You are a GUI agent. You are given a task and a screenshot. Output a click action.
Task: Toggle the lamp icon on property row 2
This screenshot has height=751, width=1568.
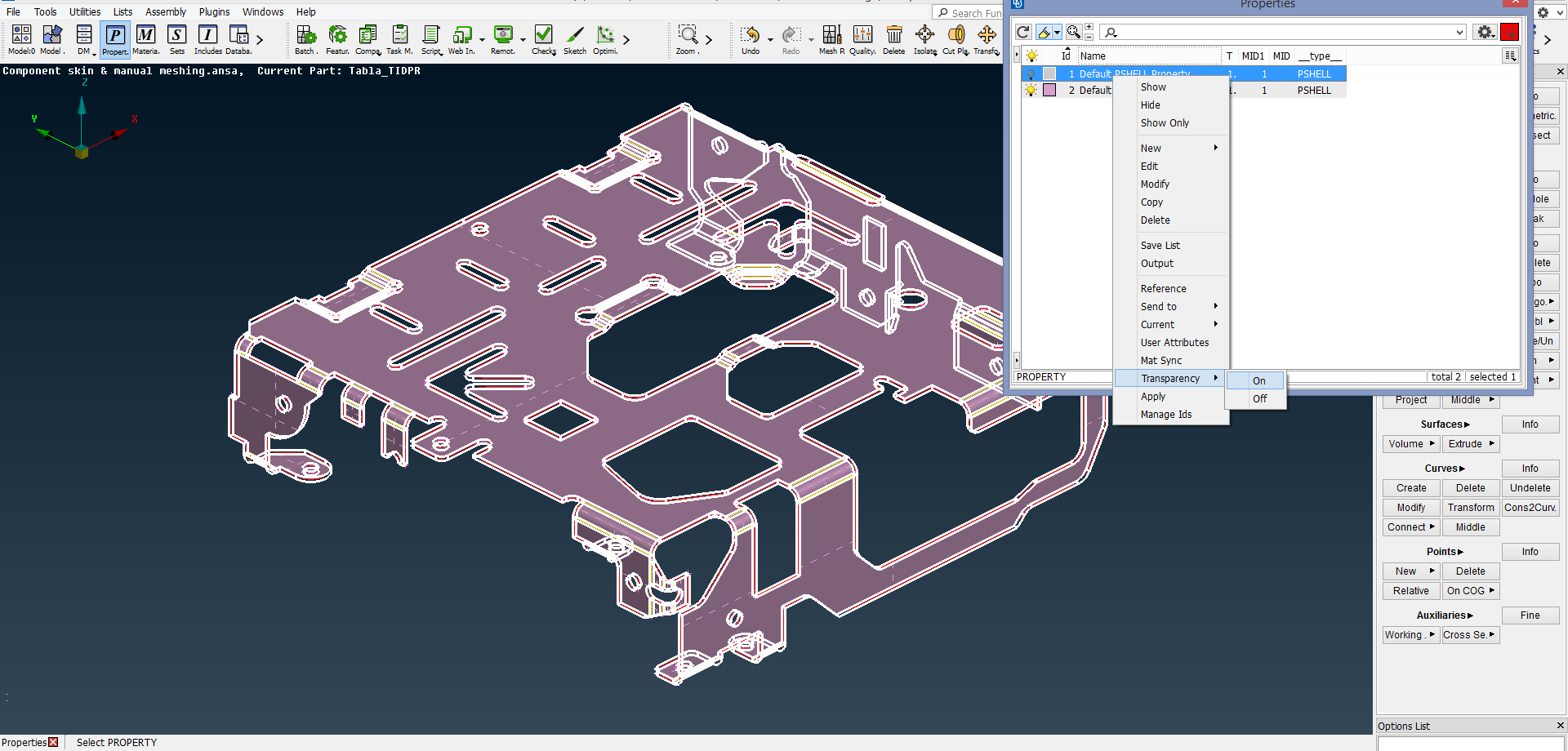(x=1031, y=90)
